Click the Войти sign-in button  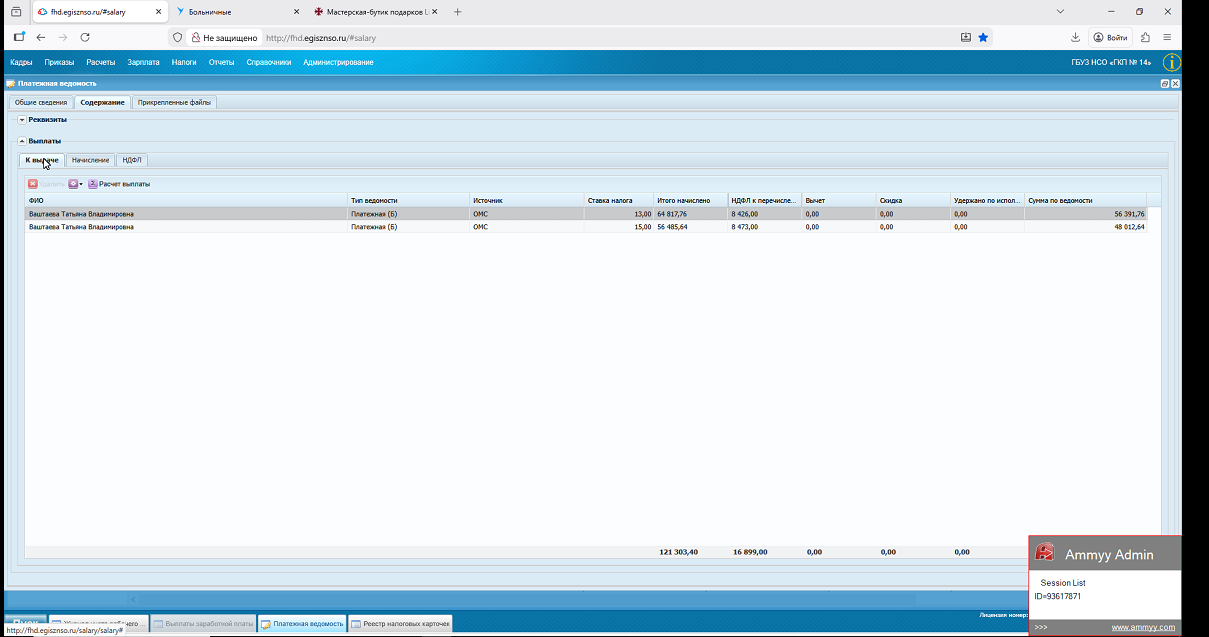(1110, 37)
